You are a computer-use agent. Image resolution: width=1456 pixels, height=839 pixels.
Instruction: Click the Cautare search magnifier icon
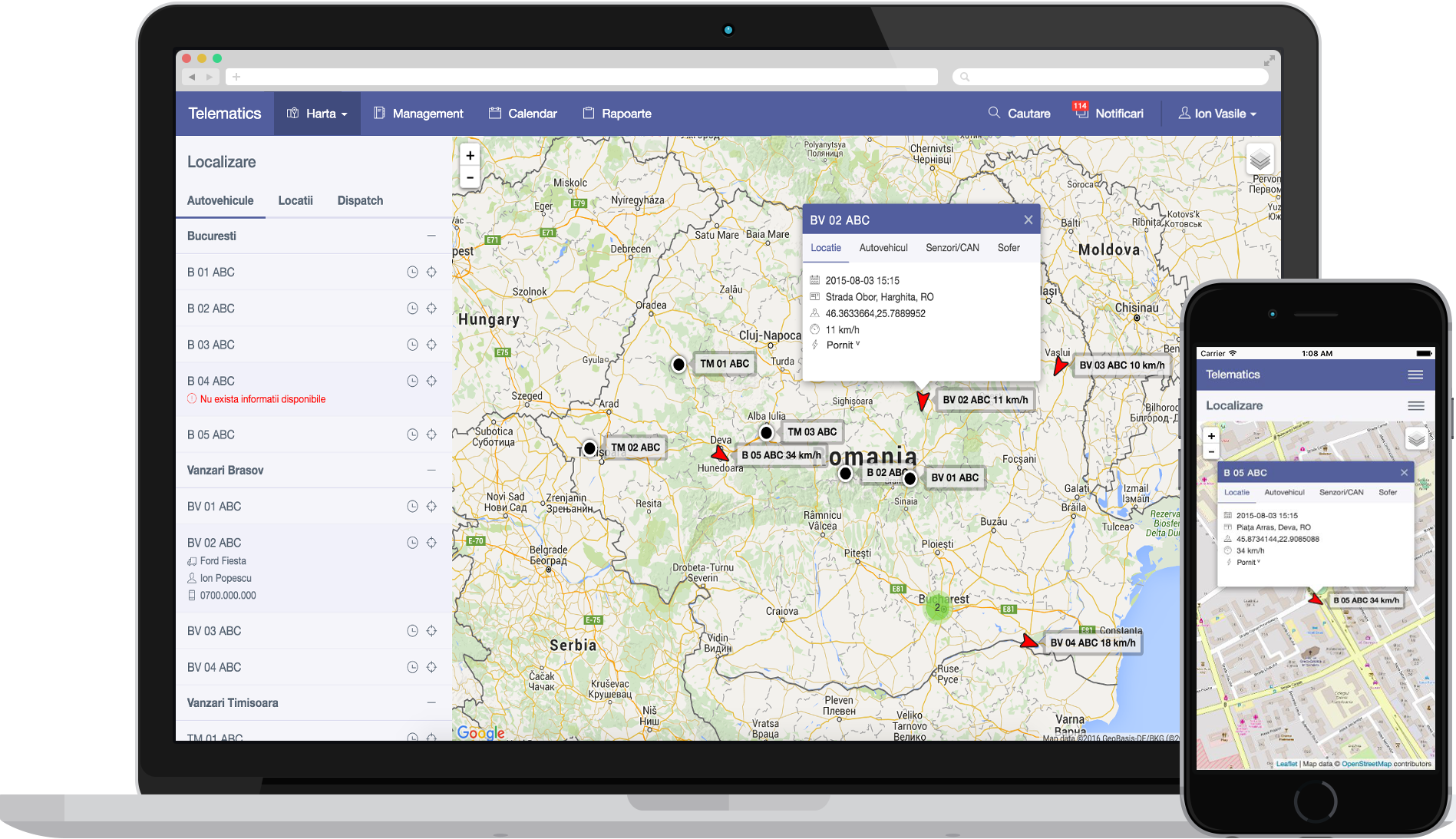pyautogui.click(x=994, y=113)
